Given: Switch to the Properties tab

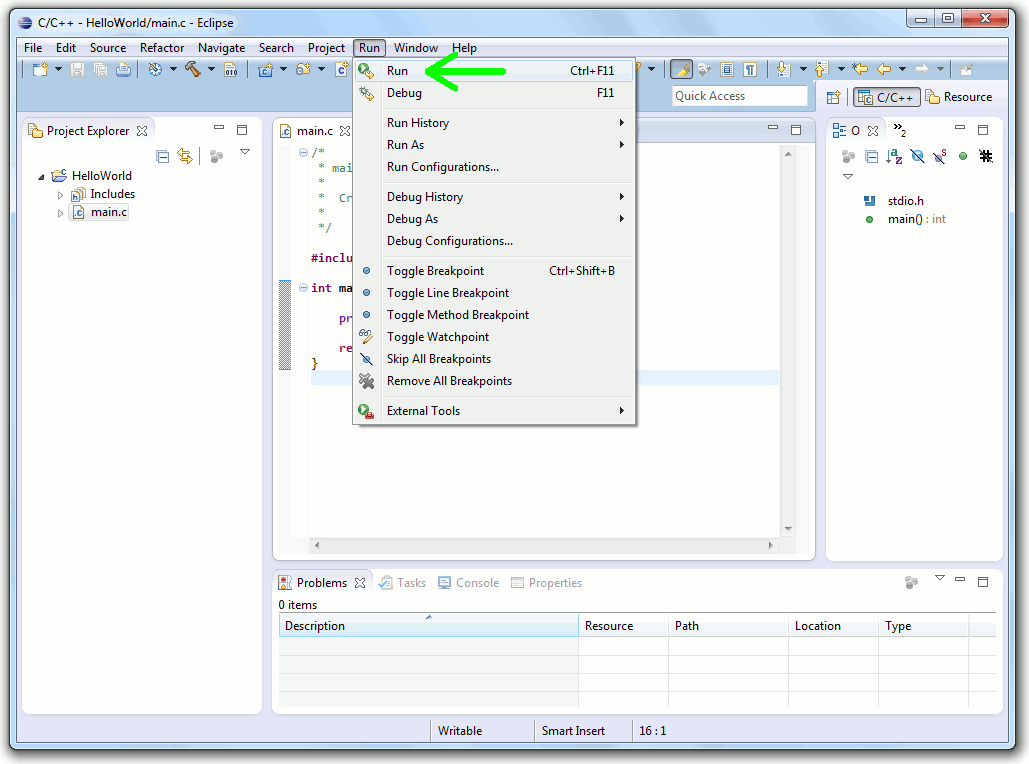Looking at the screenshot, I should (x=547, y=583).
